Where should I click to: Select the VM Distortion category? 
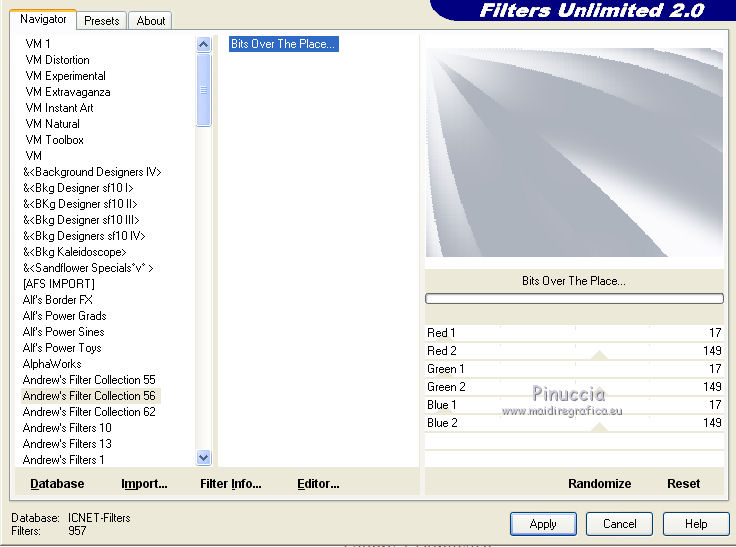(57, 60)
